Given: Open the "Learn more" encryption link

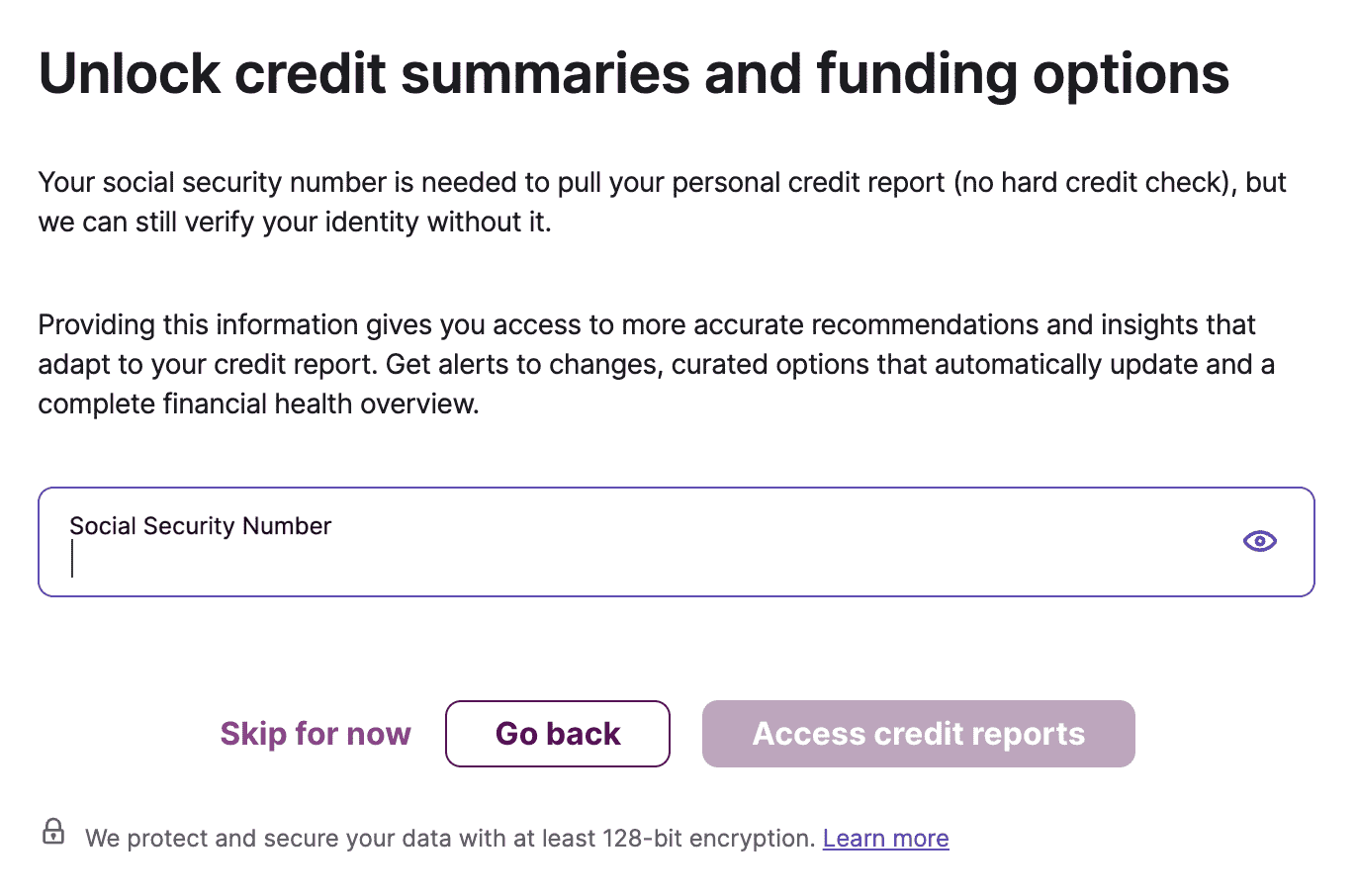Looking at the screenshot, I should click(x=885, y=839).
